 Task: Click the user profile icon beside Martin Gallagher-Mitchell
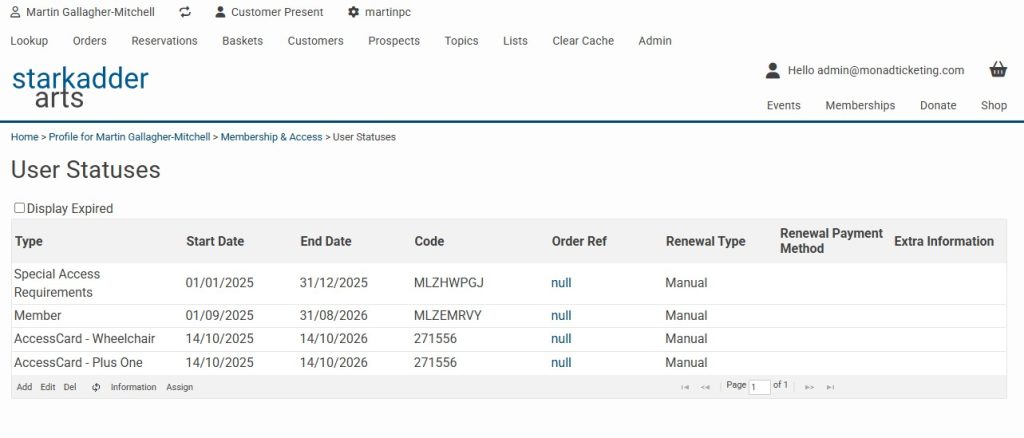click(15, 12)
